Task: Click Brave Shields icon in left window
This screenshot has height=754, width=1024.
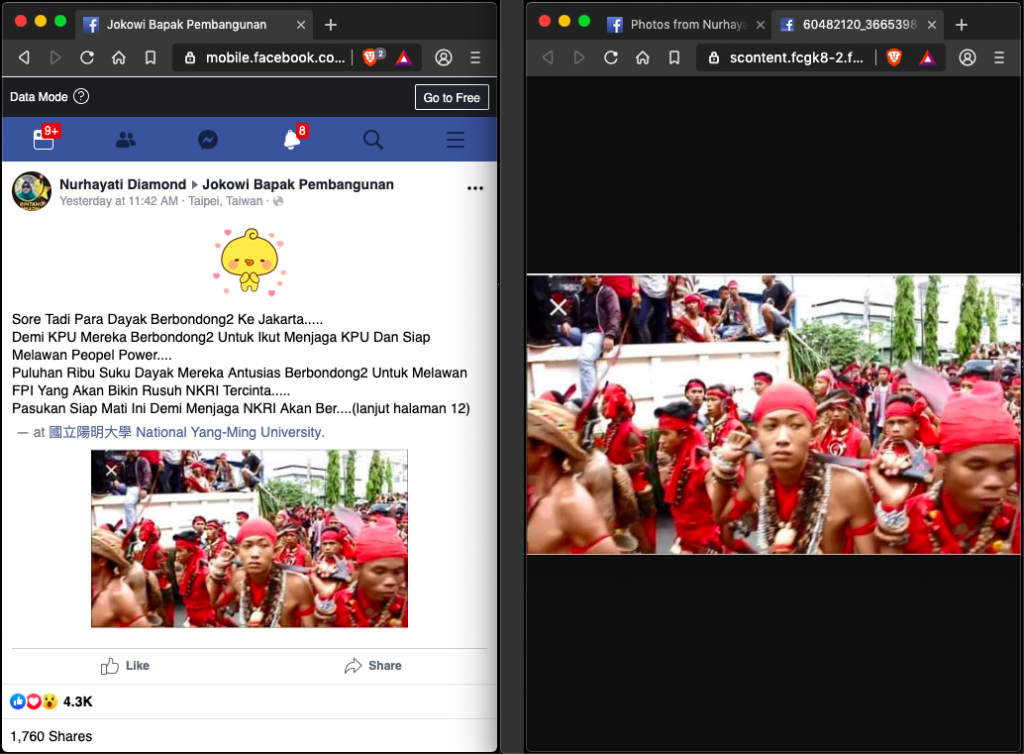Action: 371,58
